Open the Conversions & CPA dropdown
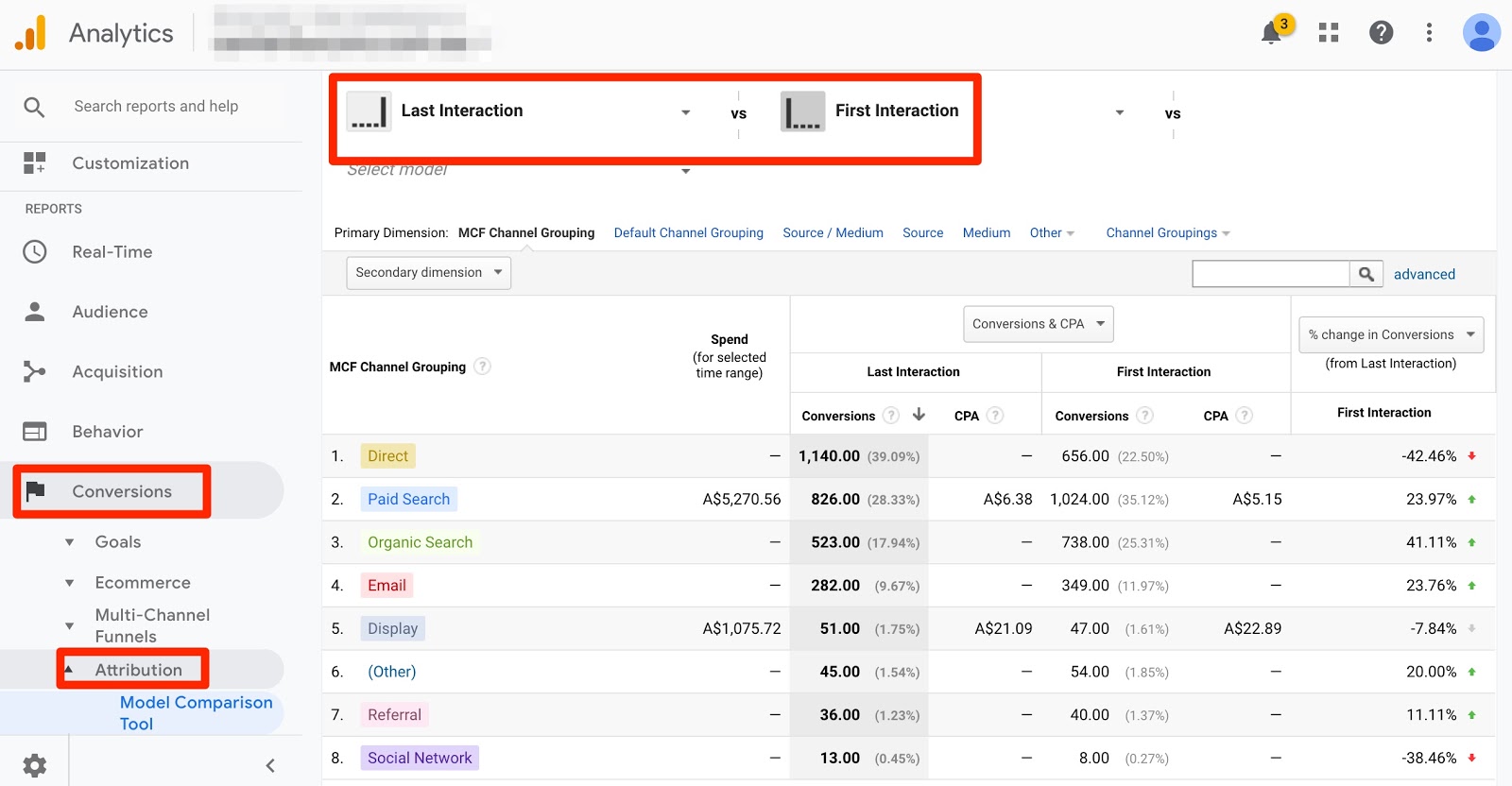Image resolution: width=1512 pixels, height=786 pixels. point(1038,324)
